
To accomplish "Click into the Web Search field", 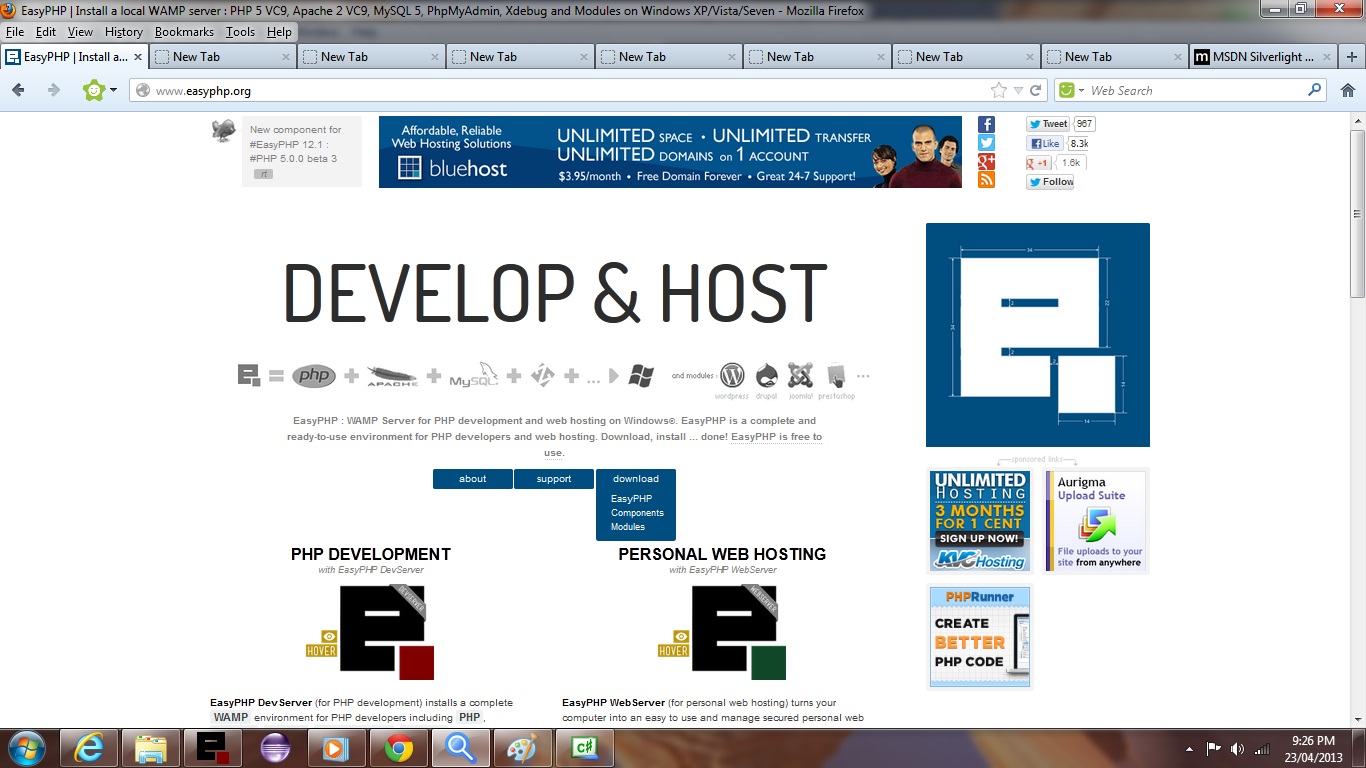I will 1197,90.
